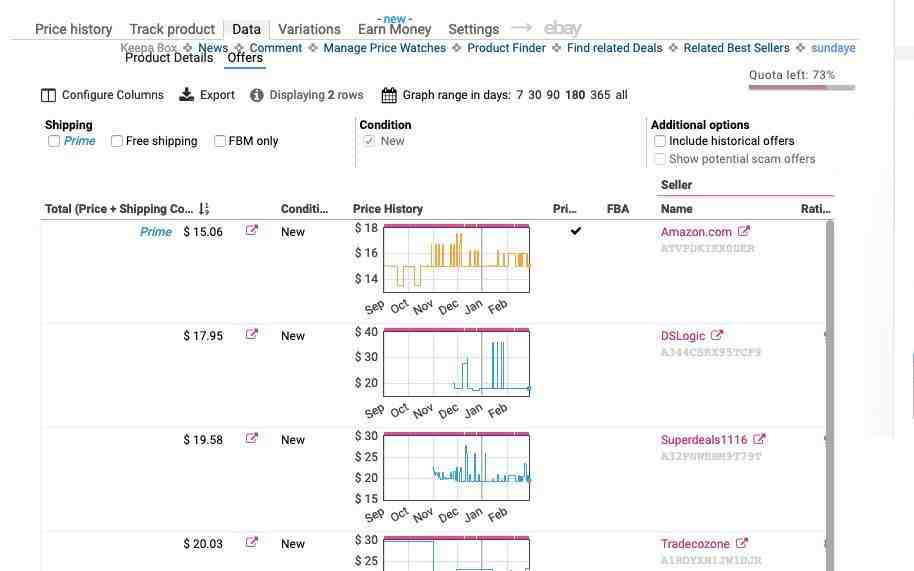Select the Data tab

click(247, 29)
